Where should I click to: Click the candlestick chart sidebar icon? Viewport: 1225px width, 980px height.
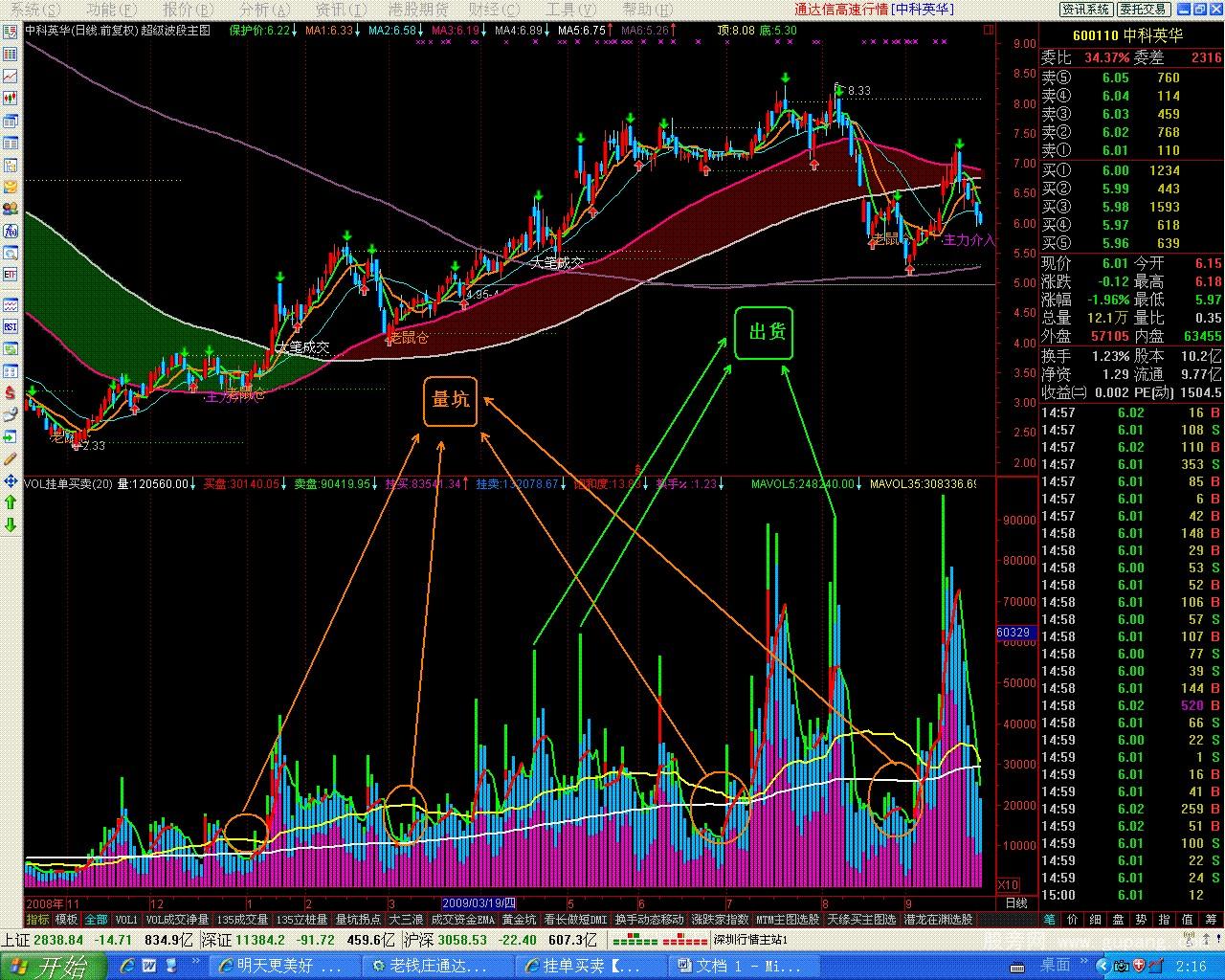point(11,98)
